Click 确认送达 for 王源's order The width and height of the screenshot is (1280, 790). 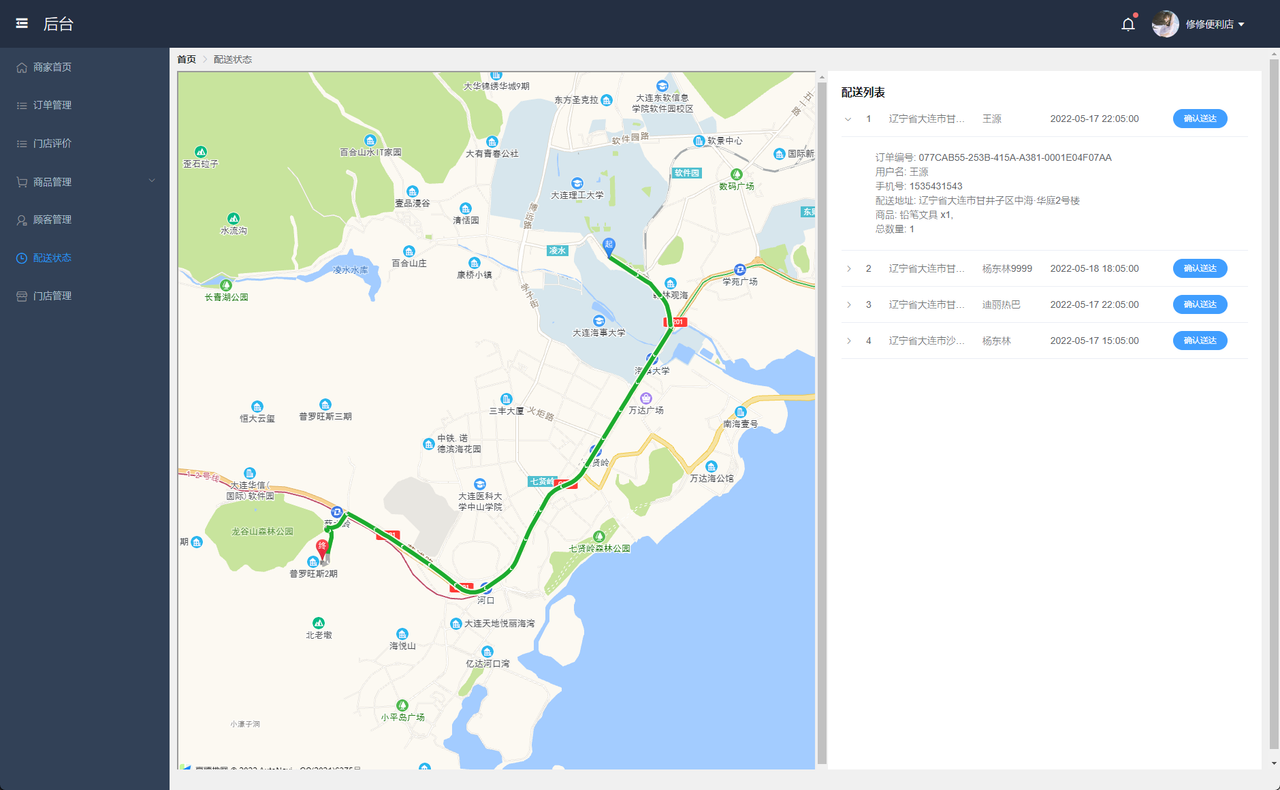tap(1199, 118)
